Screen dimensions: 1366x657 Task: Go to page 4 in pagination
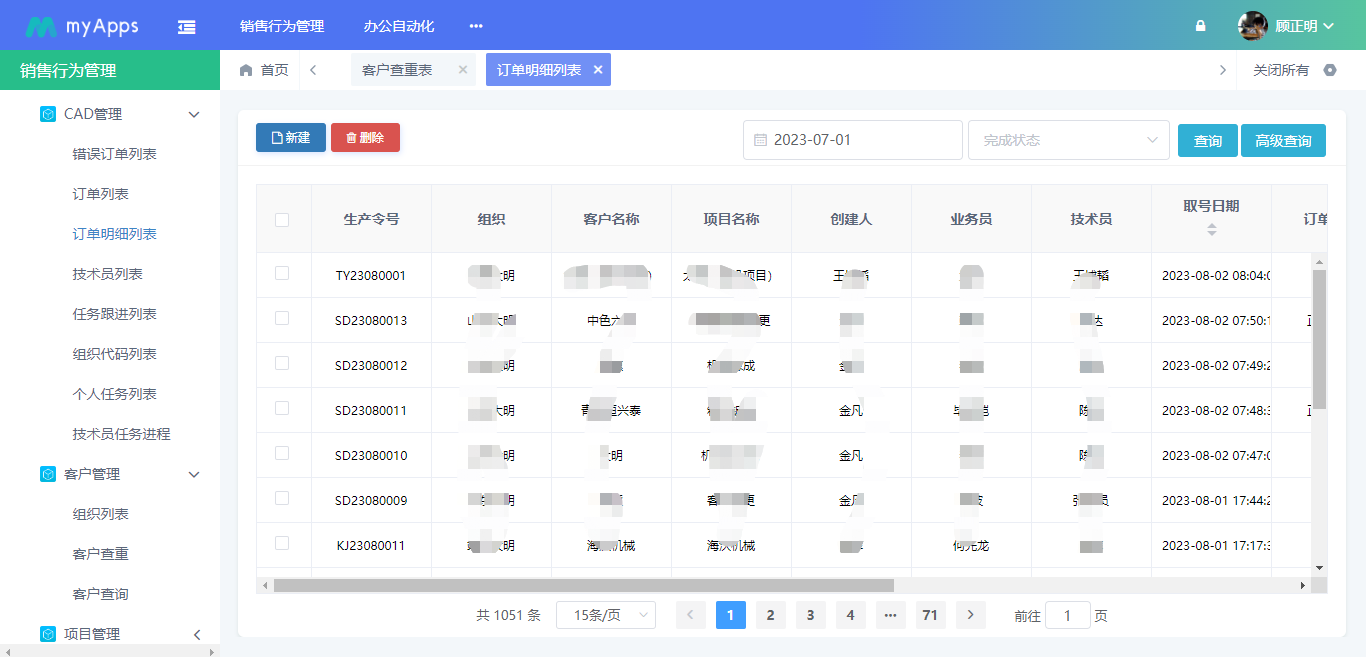(850, 615)
